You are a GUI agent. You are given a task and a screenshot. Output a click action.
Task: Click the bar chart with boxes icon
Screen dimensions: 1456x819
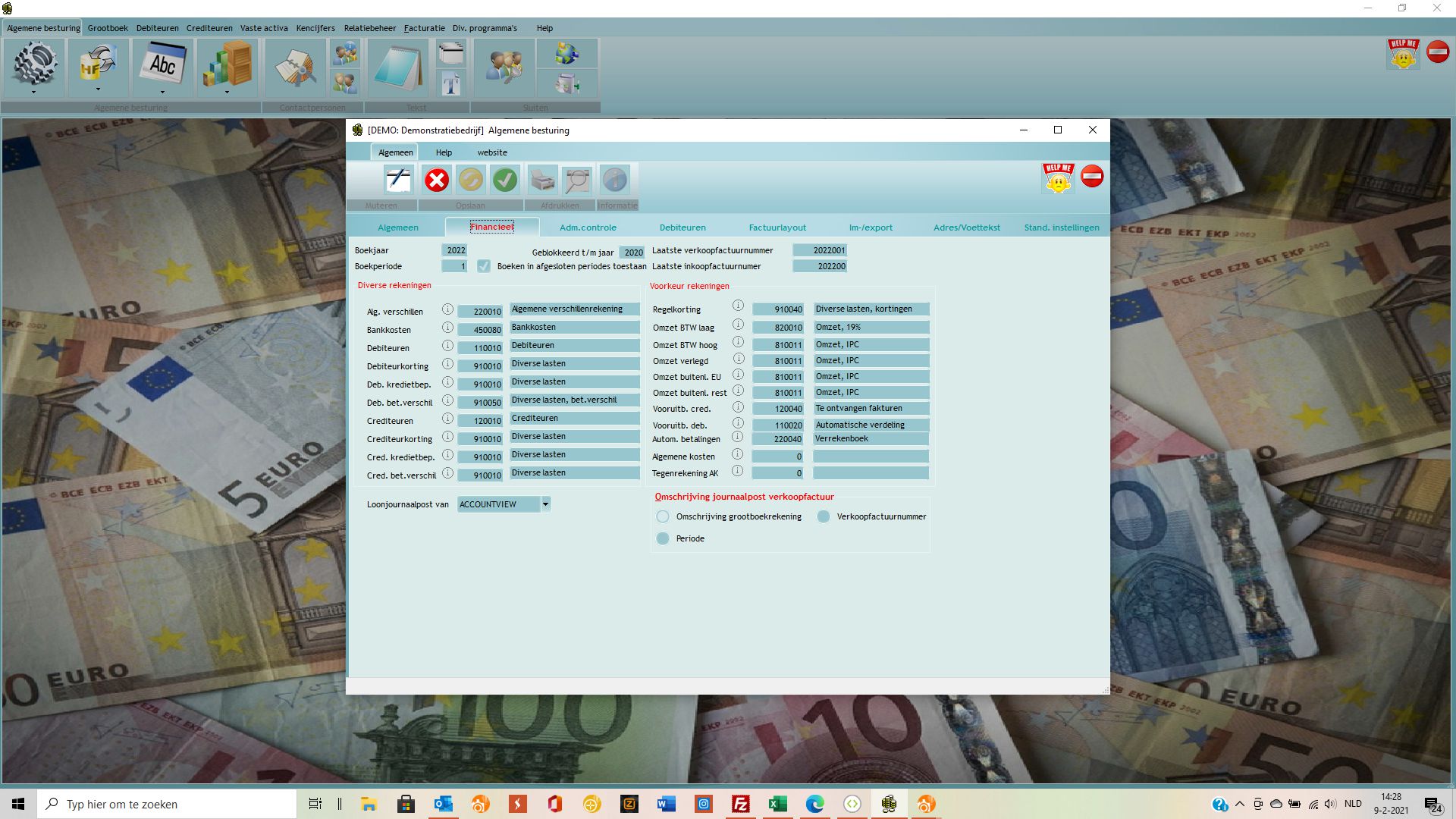tap(227, 64)
